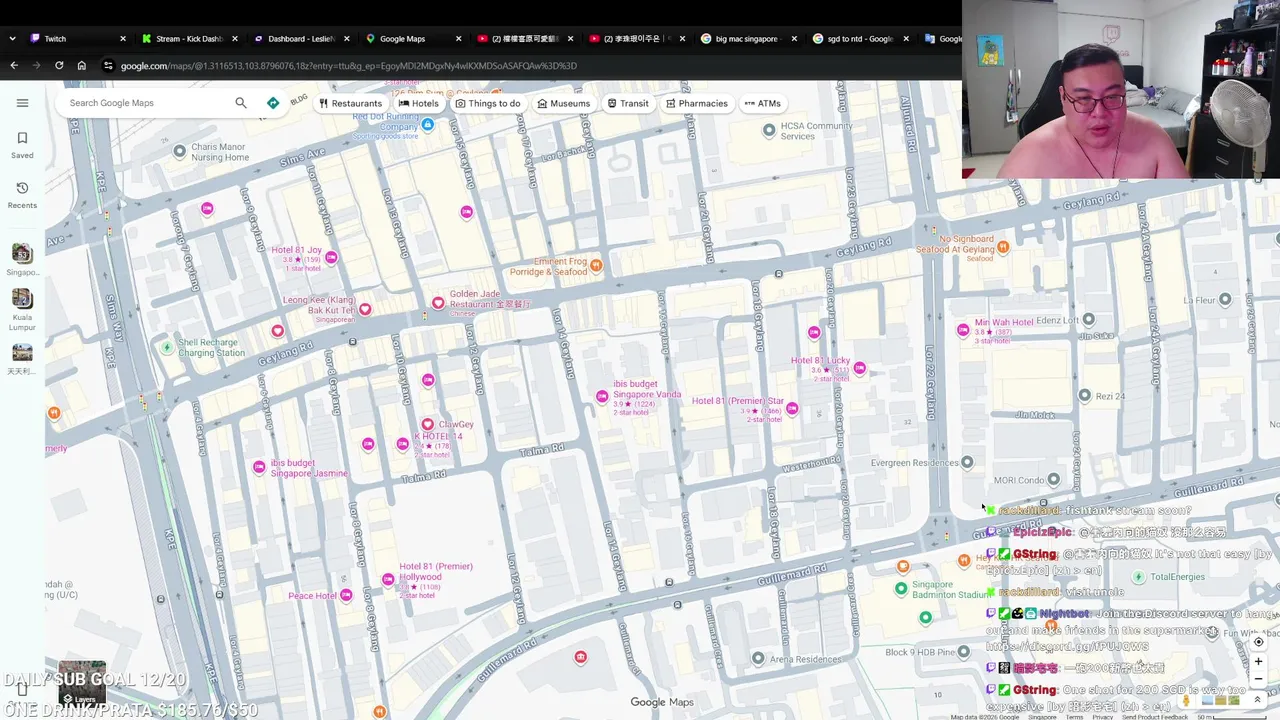Click the Peace Hotel pin

click(346, 595)
